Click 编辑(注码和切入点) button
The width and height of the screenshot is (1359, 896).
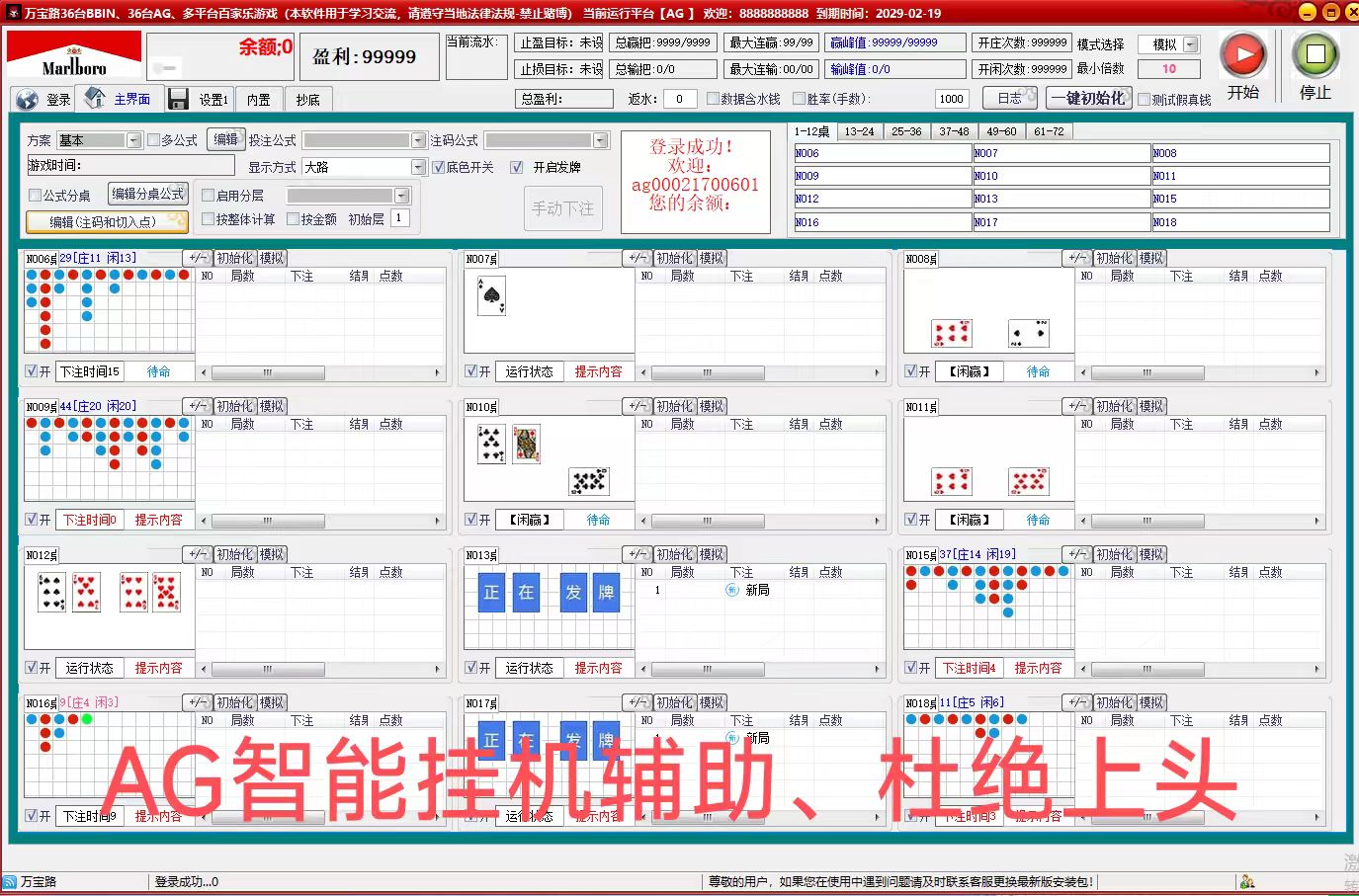pos(107,221)
